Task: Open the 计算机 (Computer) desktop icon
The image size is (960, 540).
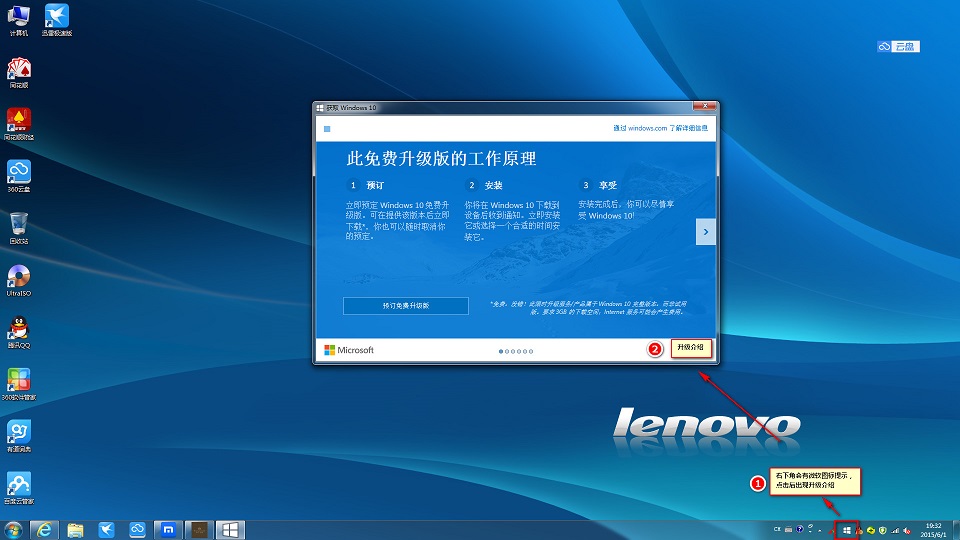Action: 19,20
